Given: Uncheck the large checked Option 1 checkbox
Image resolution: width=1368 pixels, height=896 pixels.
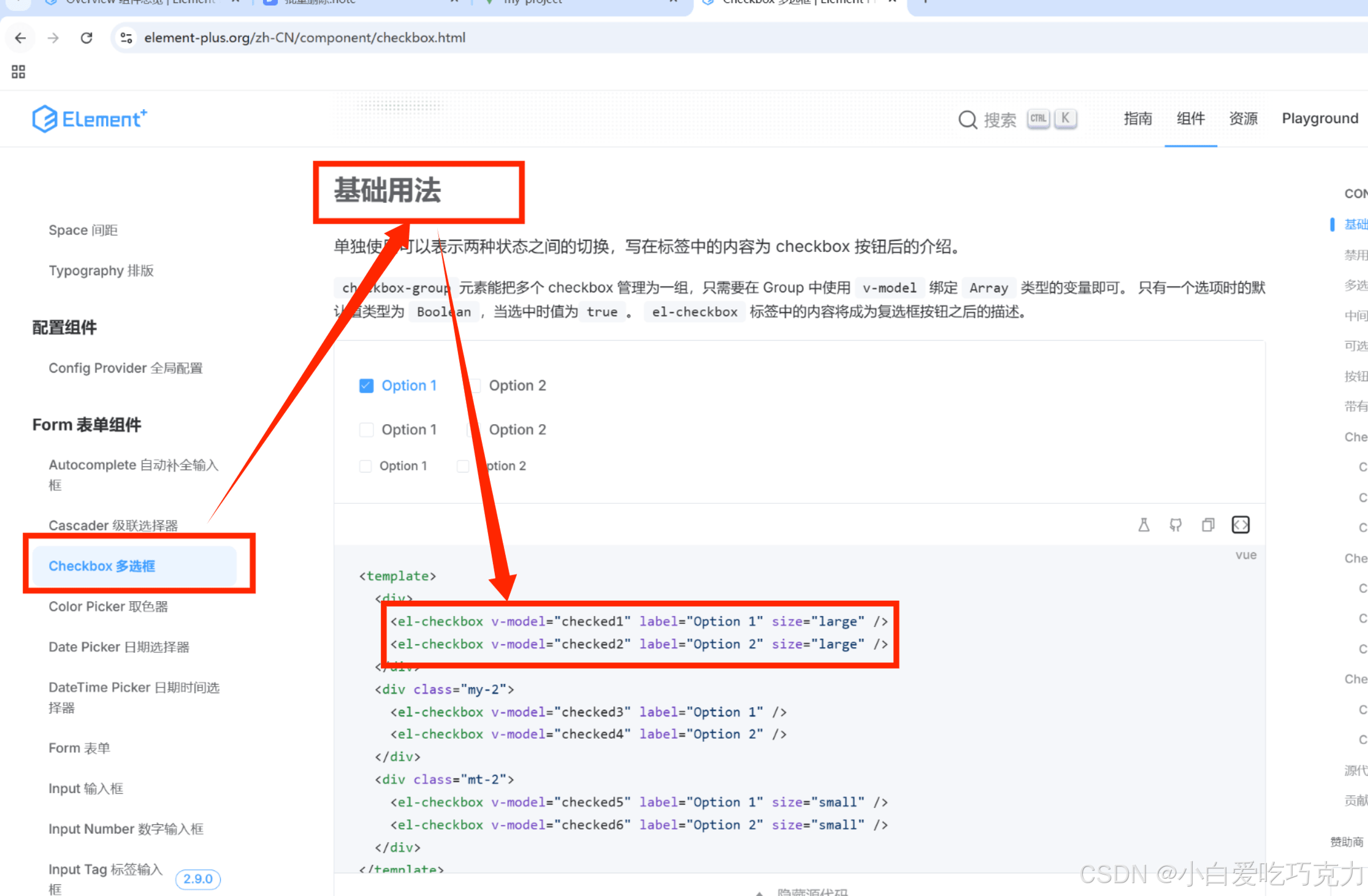Looking at the screenshot, I should click(x=366, y=385).
